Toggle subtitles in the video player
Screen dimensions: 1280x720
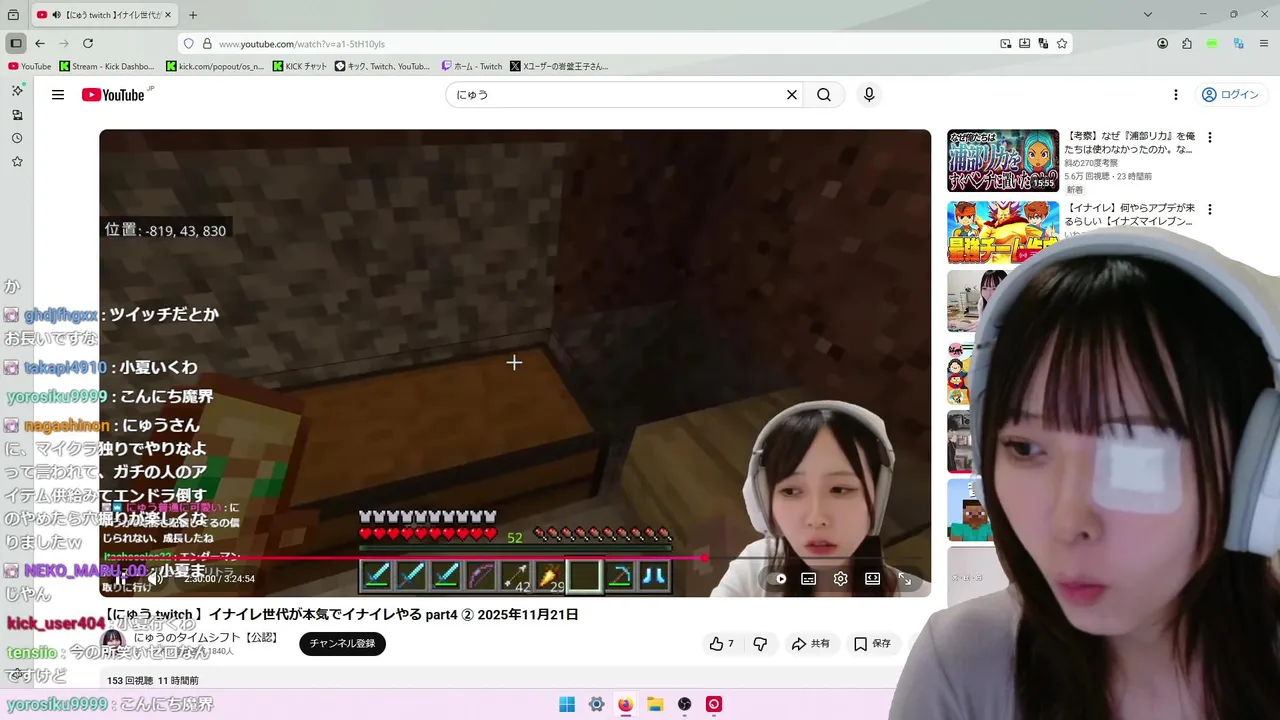pos(809,579)
